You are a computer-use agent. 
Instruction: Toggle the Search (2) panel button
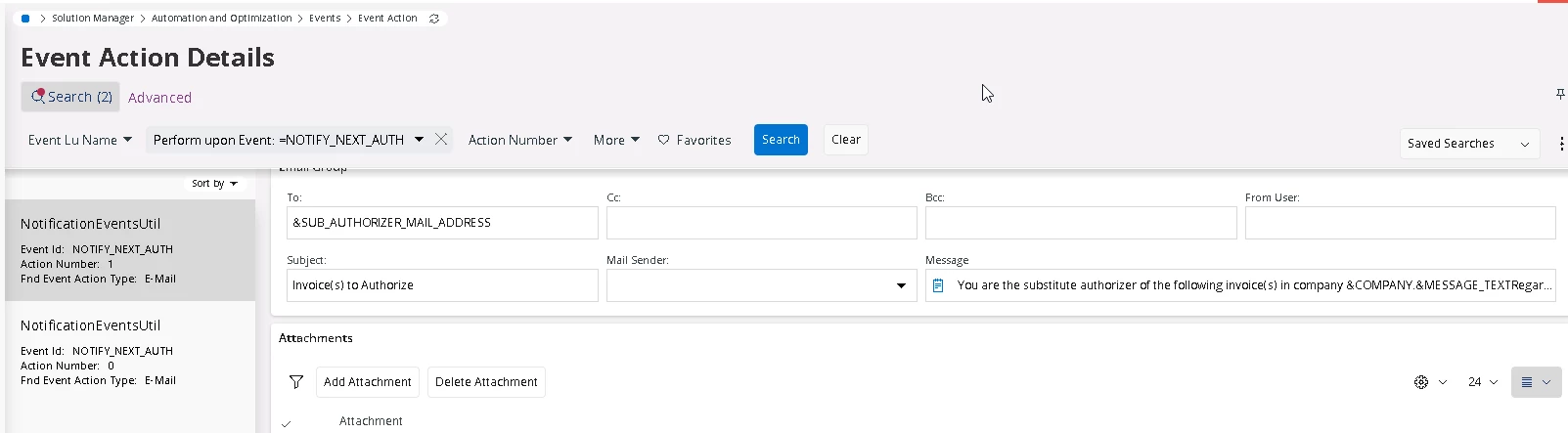[70, 97]
